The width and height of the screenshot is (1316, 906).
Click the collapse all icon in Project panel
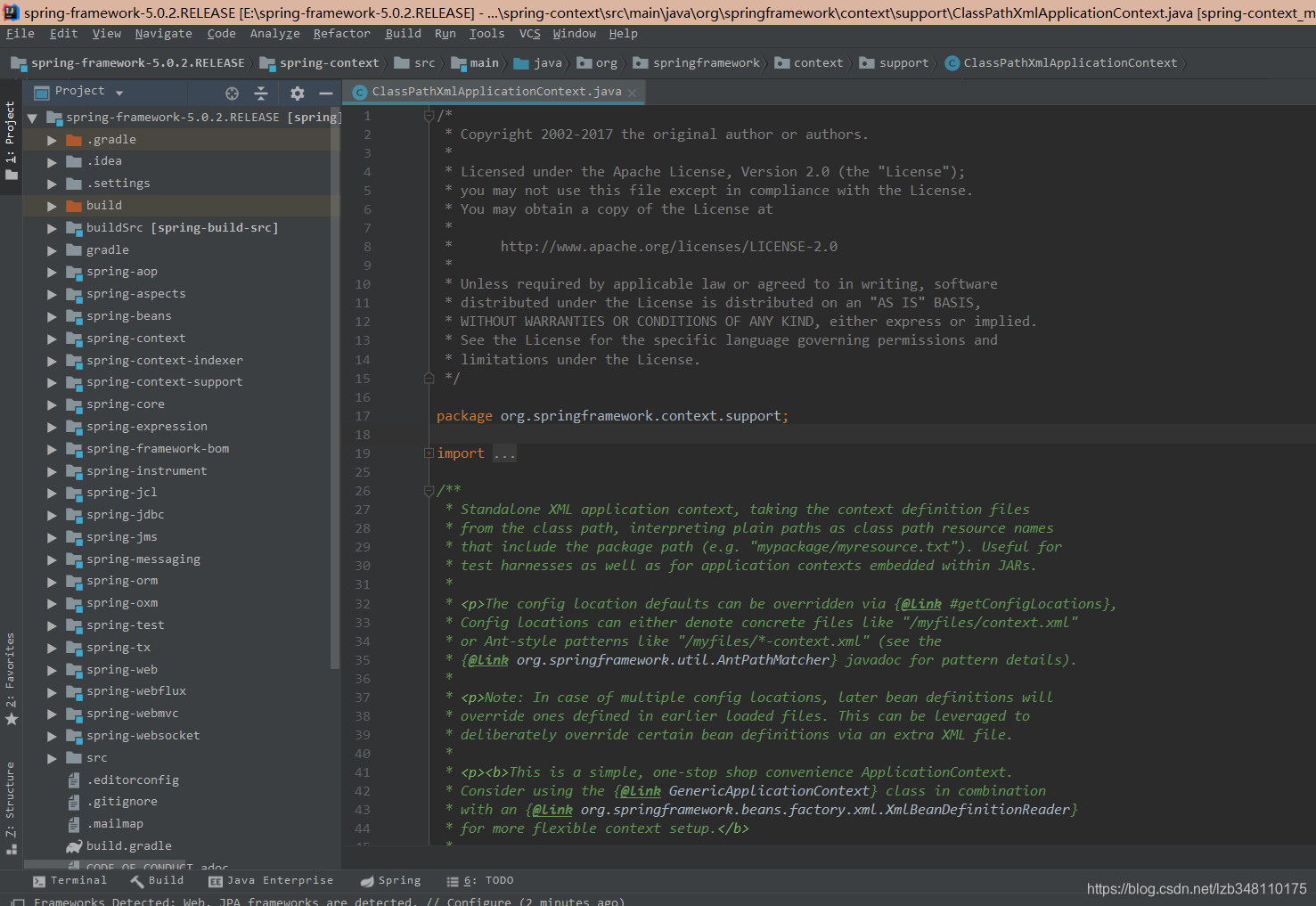261,93
